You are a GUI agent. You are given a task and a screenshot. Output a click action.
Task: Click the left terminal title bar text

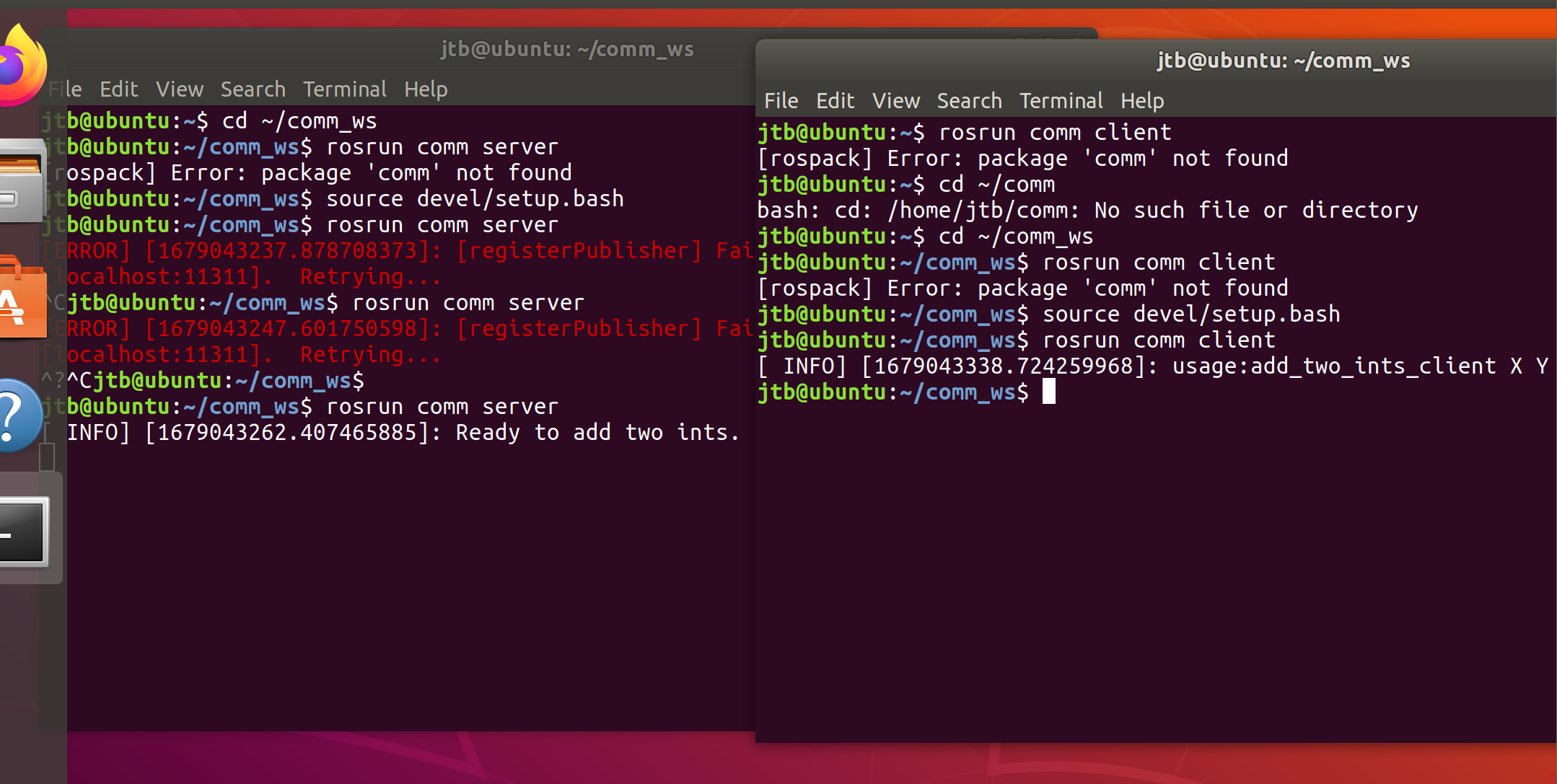(x=567, y=49)
